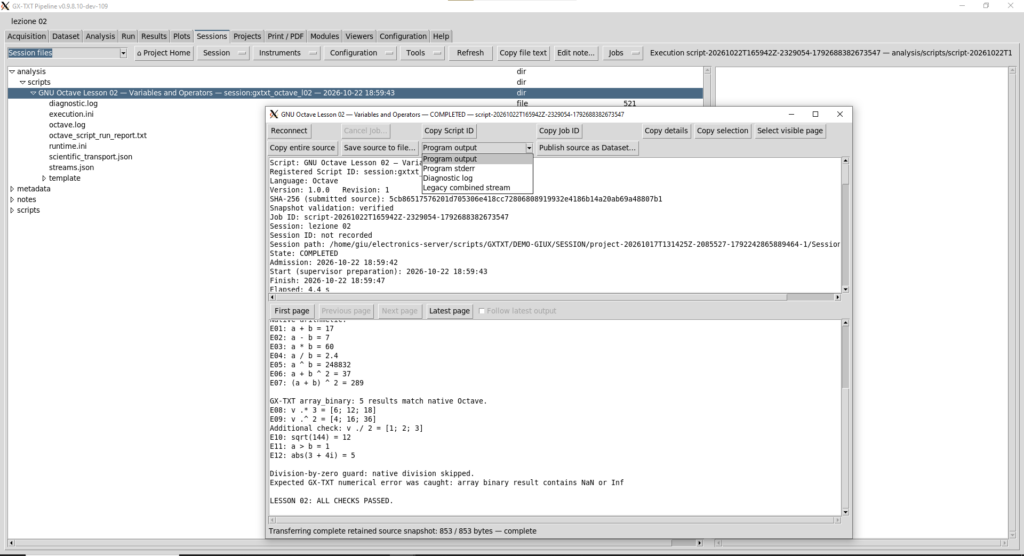The image size is (1024, 556).
Task: Expand the template folder
Action: click(x=44, y=178)
